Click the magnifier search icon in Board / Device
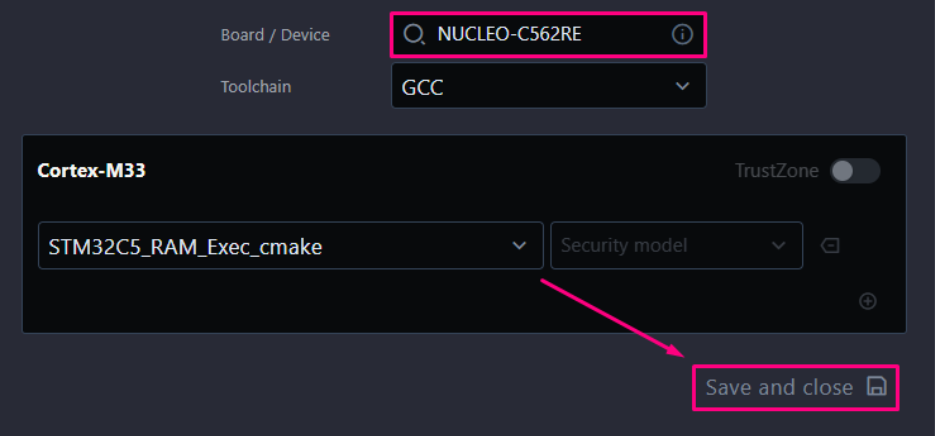936x436 pixels. [414, 35]
